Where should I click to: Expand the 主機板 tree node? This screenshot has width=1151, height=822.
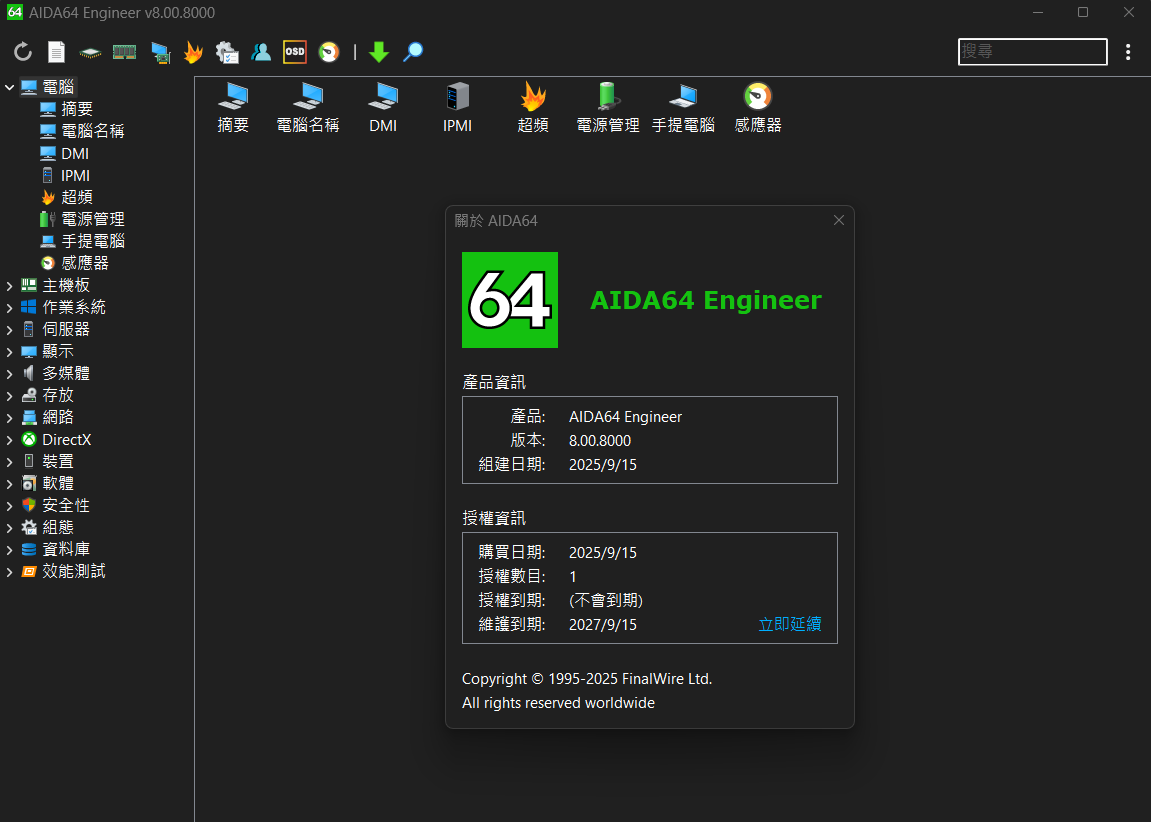tap(10, 286)
